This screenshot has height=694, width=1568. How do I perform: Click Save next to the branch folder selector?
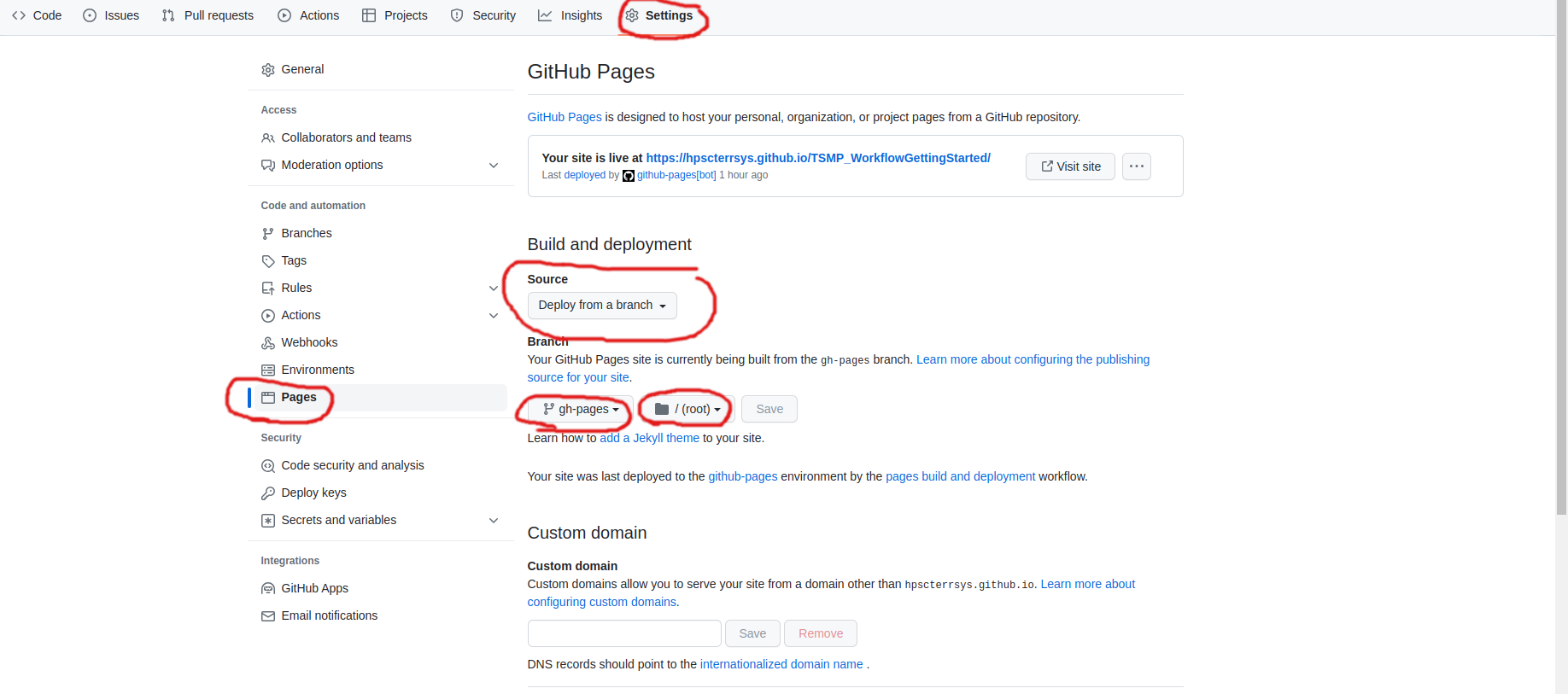pos(769,410)
